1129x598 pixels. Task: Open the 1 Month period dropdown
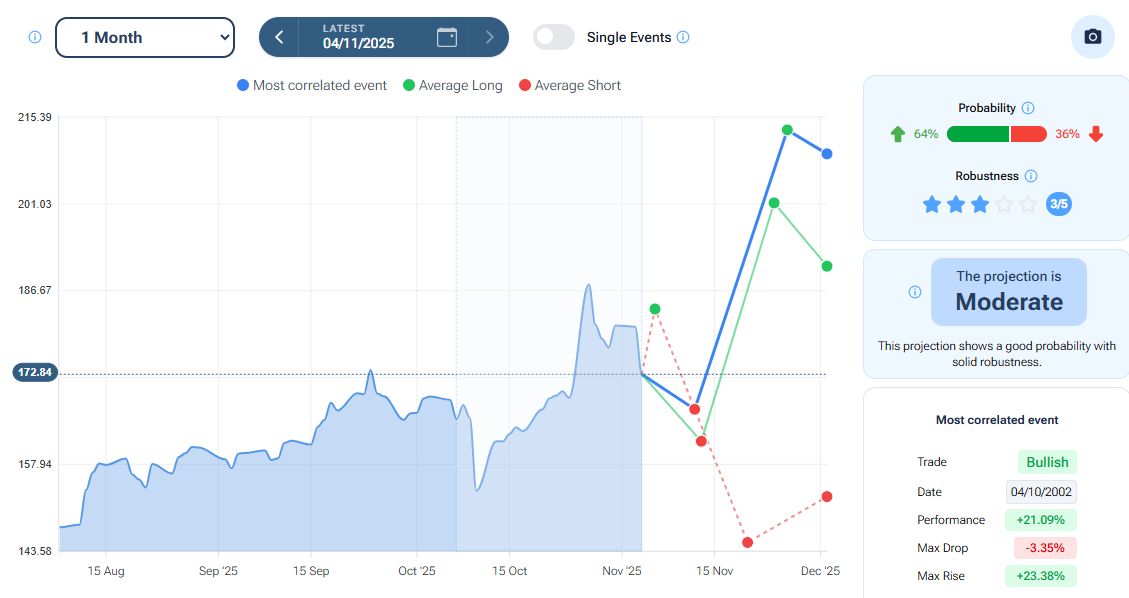tap(144, 37)
